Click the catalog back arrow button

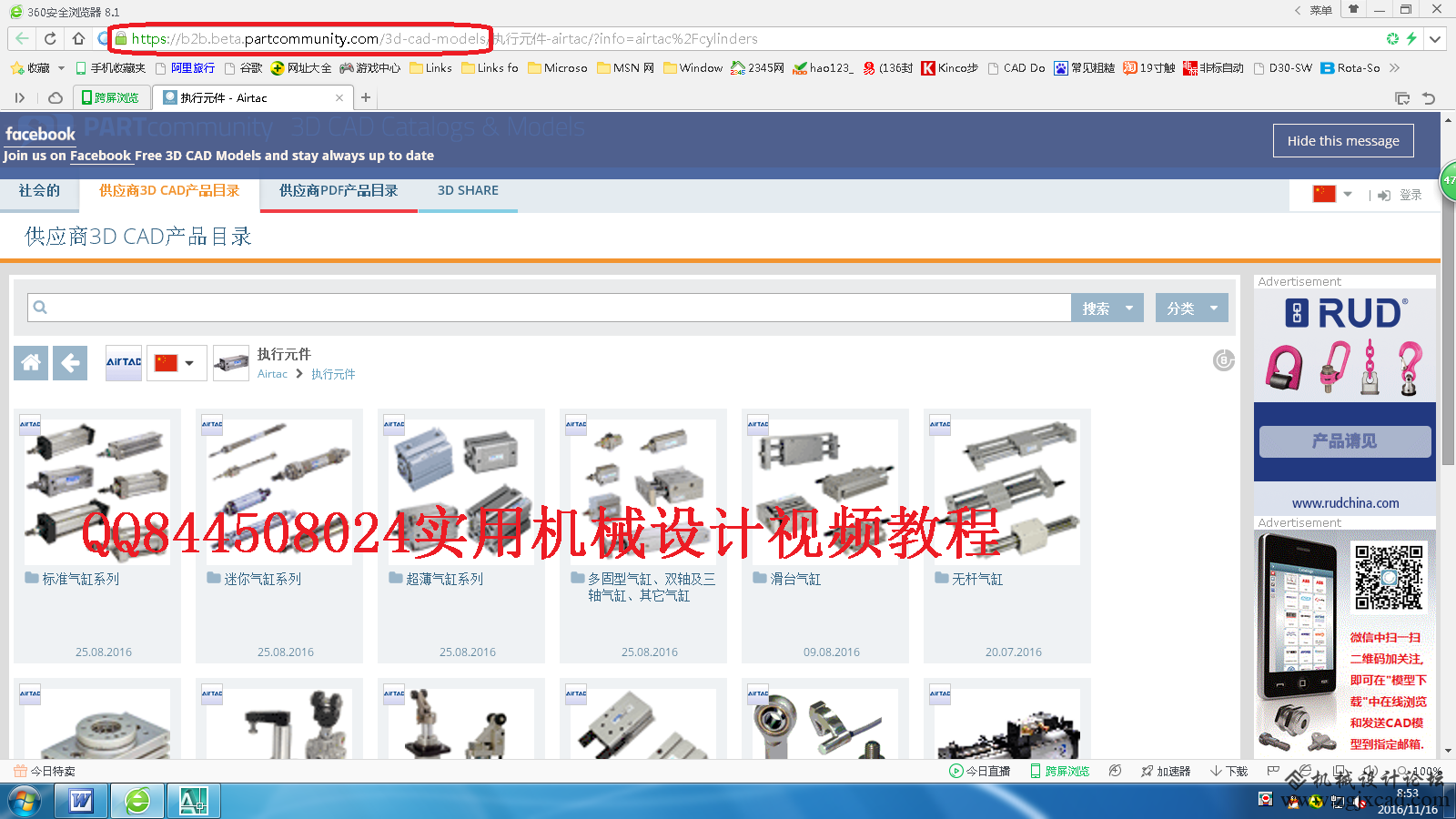click(70, 362)
